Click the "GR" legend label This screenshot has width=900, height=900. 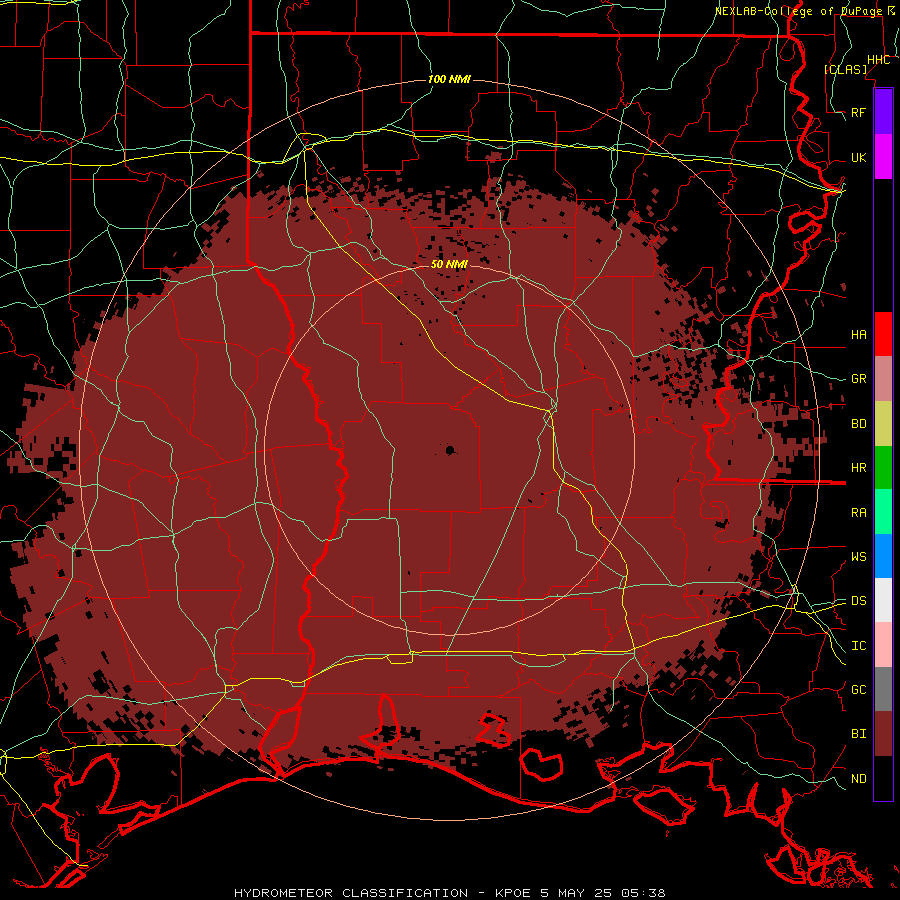tap(858, 379)
